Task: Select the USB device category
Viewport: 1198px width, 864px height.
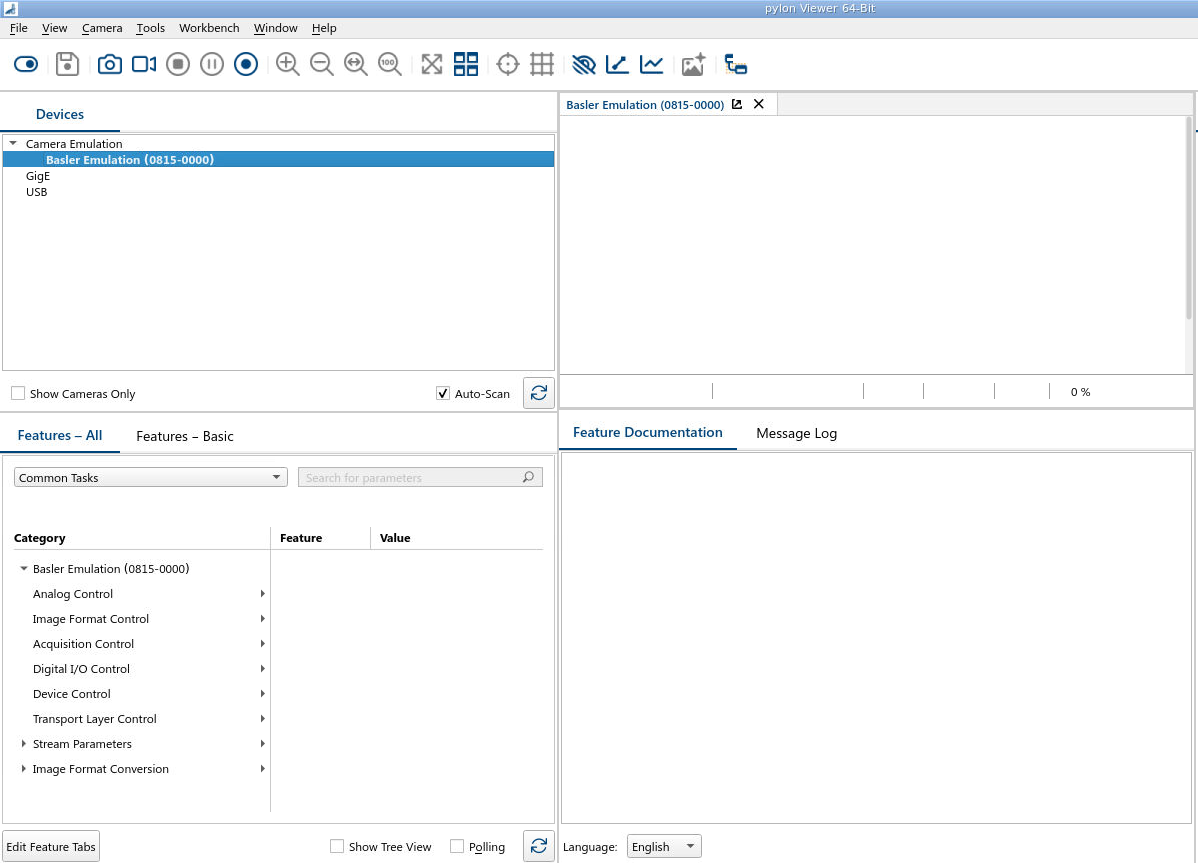Action: (x=36, y=192)
